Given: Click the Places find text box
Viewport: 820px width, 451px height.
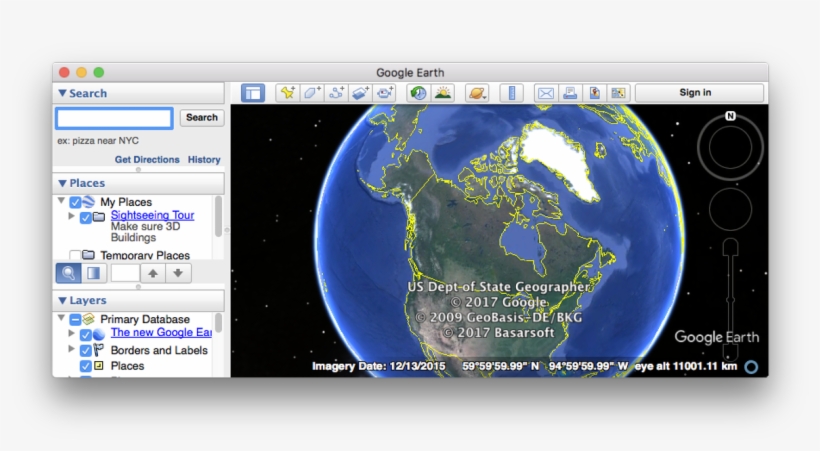Looking at the screenshot, I should (x=125, y=273).
